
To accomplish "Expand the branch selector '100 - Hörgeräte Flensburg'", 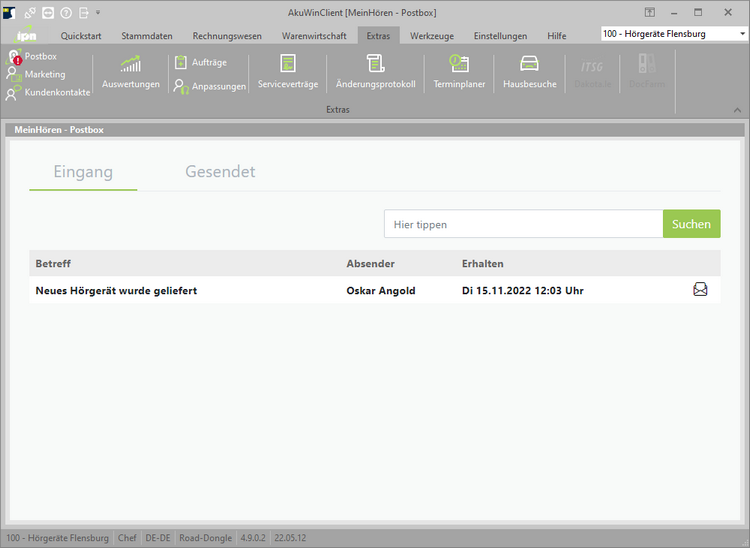I will click(x=742, y=34).
